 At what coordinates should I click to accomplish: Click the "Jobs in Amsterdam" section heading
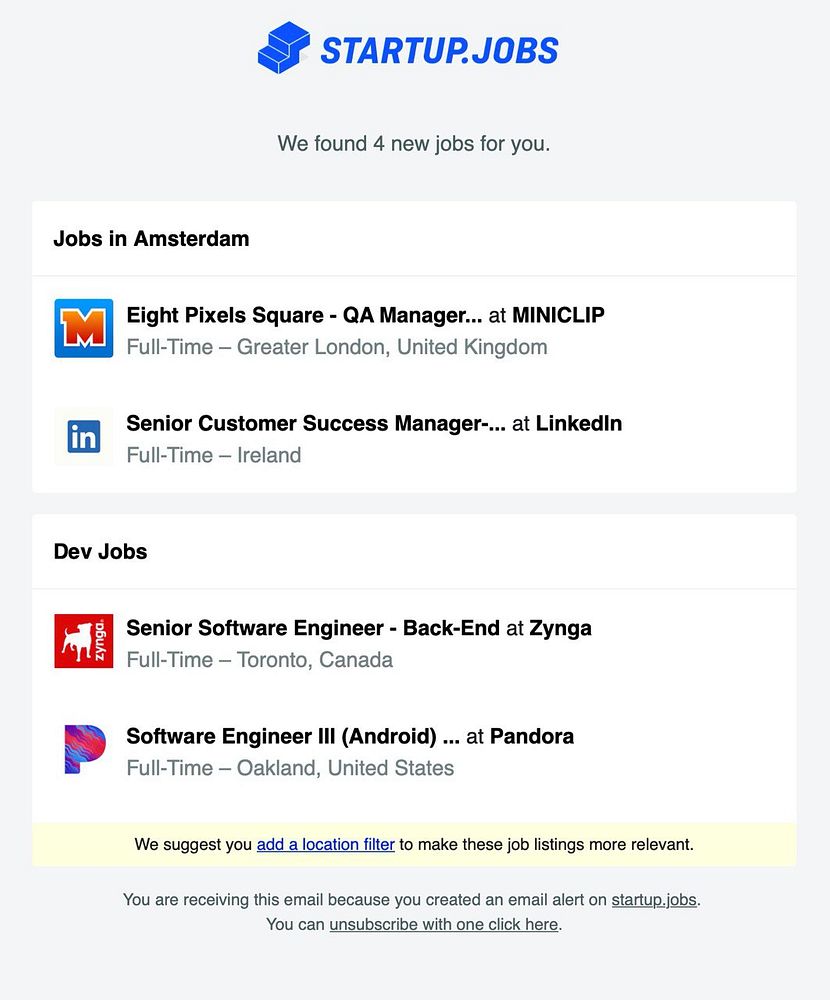coord(151,239)
